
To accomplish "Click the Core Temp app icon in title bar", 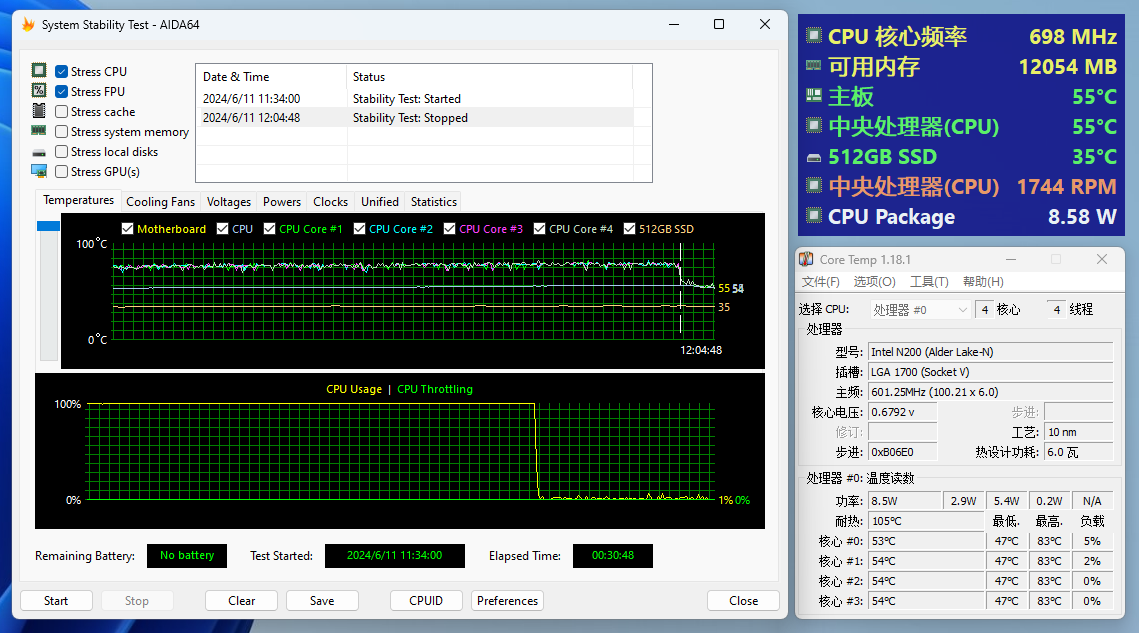I will [806, 259].
